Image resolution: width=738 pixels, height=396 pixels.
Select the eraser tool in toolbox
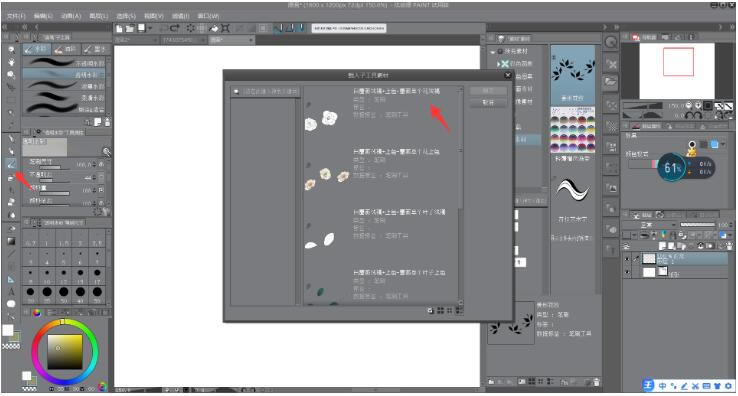click(11, 202)
